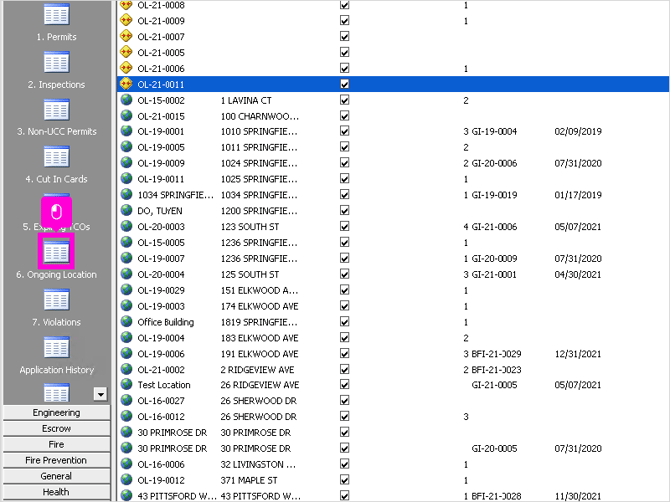Viewport: 670px width, 502px height.
Task: Select the OL-19-0005 record name
Action: [x=161, y=147]
